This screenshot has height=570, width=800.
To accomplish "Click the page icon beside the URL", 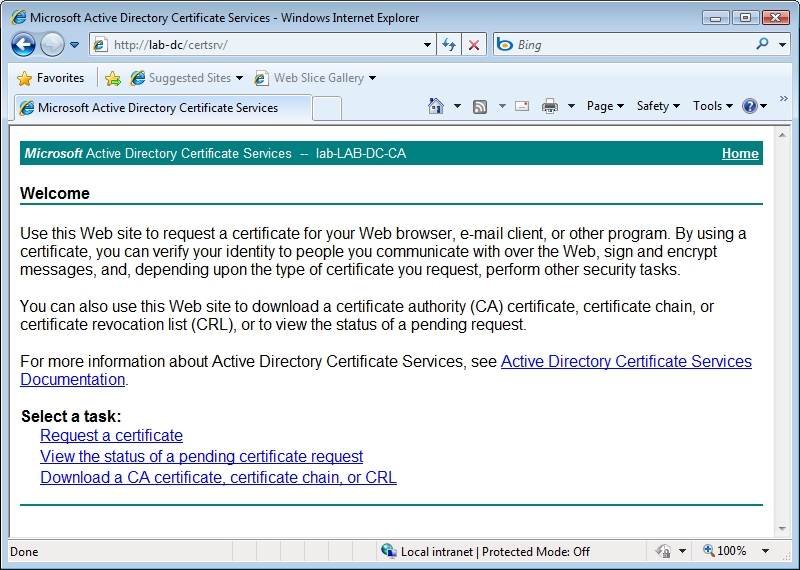I will tap(101, 45).
